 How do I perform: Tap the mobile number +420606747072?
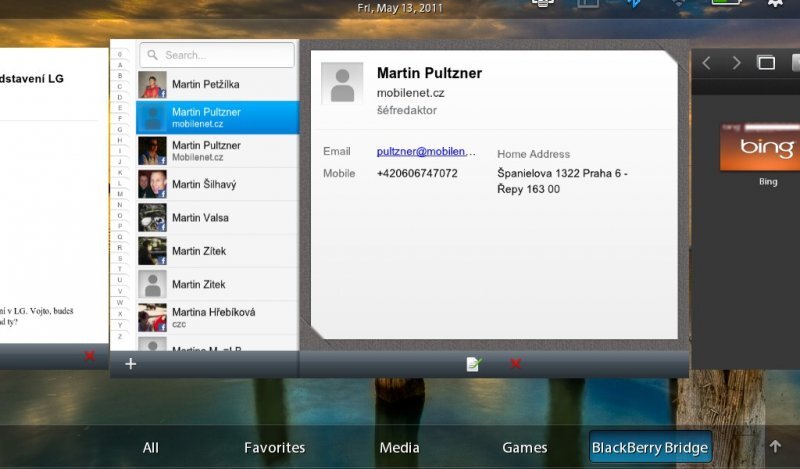(x=417, y=174)
